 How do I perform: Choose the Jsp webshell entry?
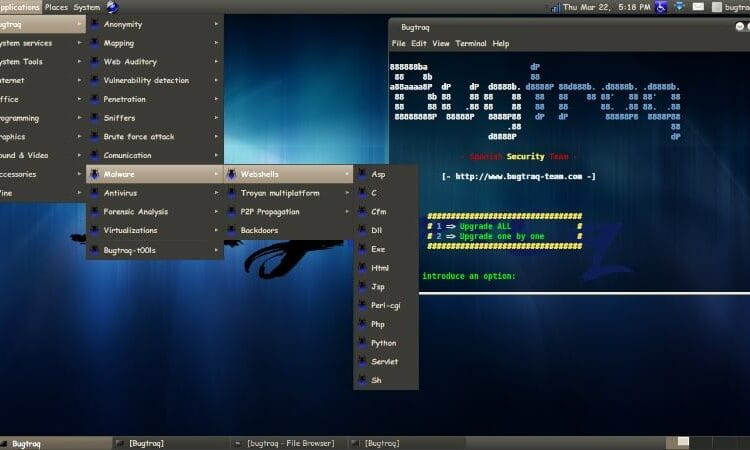pos(386,286)
